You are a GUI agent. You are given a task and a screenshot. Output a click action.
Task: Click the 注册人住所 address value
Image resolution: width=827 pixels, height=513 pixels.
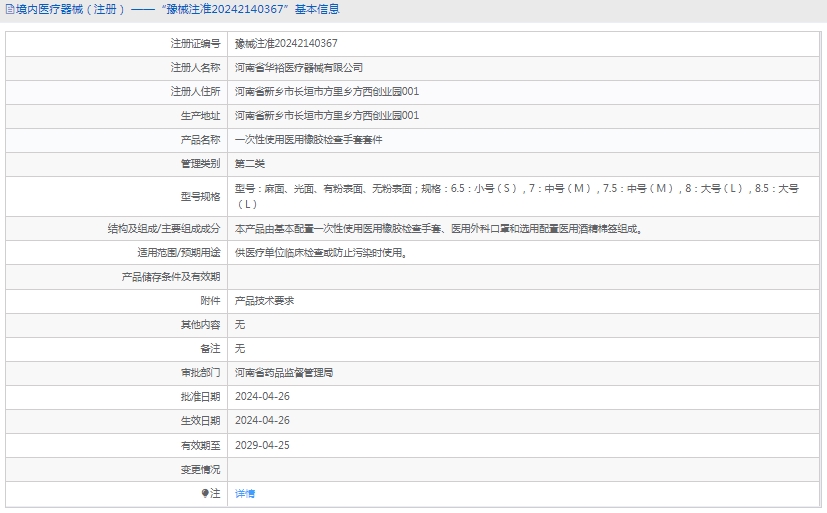(x=326, y=91)
